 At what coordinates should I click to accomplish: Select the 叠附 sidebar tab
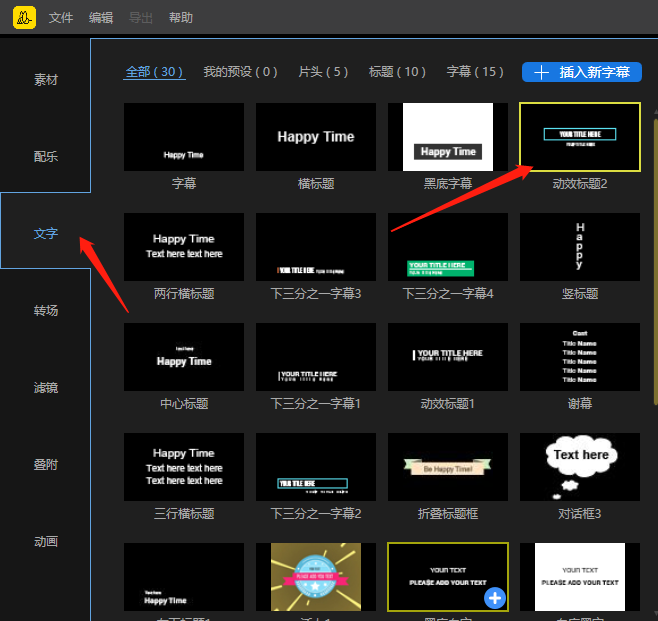point(46,465)
